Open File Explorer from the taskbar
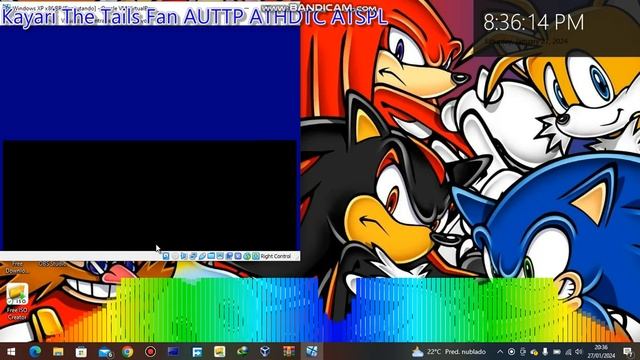Viewport: 640px width, 360px height. click(58, 351)
